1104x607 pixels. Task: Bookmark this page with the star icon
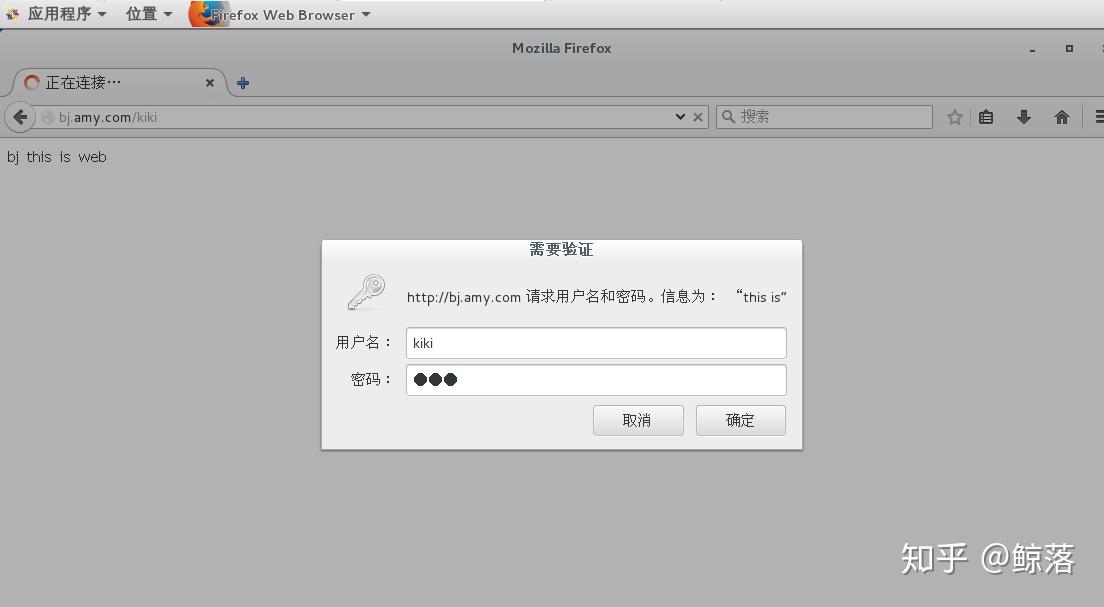953,116
